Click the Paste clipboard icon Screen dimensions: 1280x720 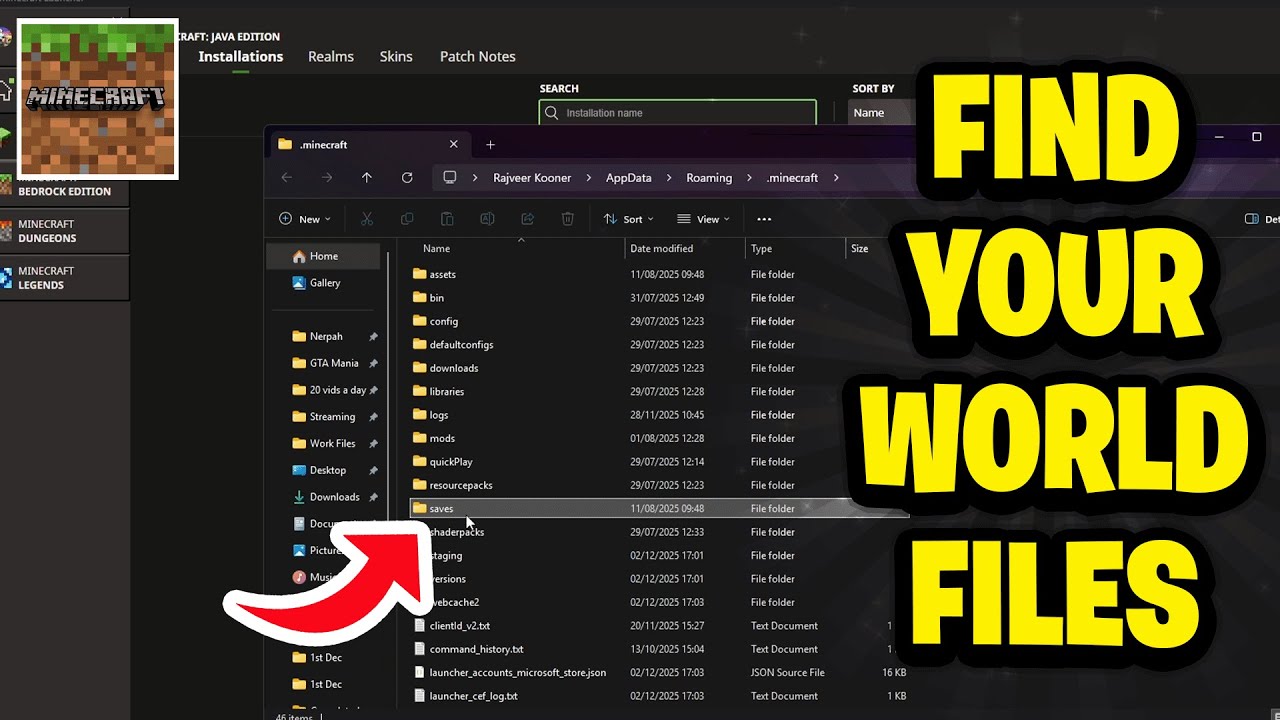(447, 219)
